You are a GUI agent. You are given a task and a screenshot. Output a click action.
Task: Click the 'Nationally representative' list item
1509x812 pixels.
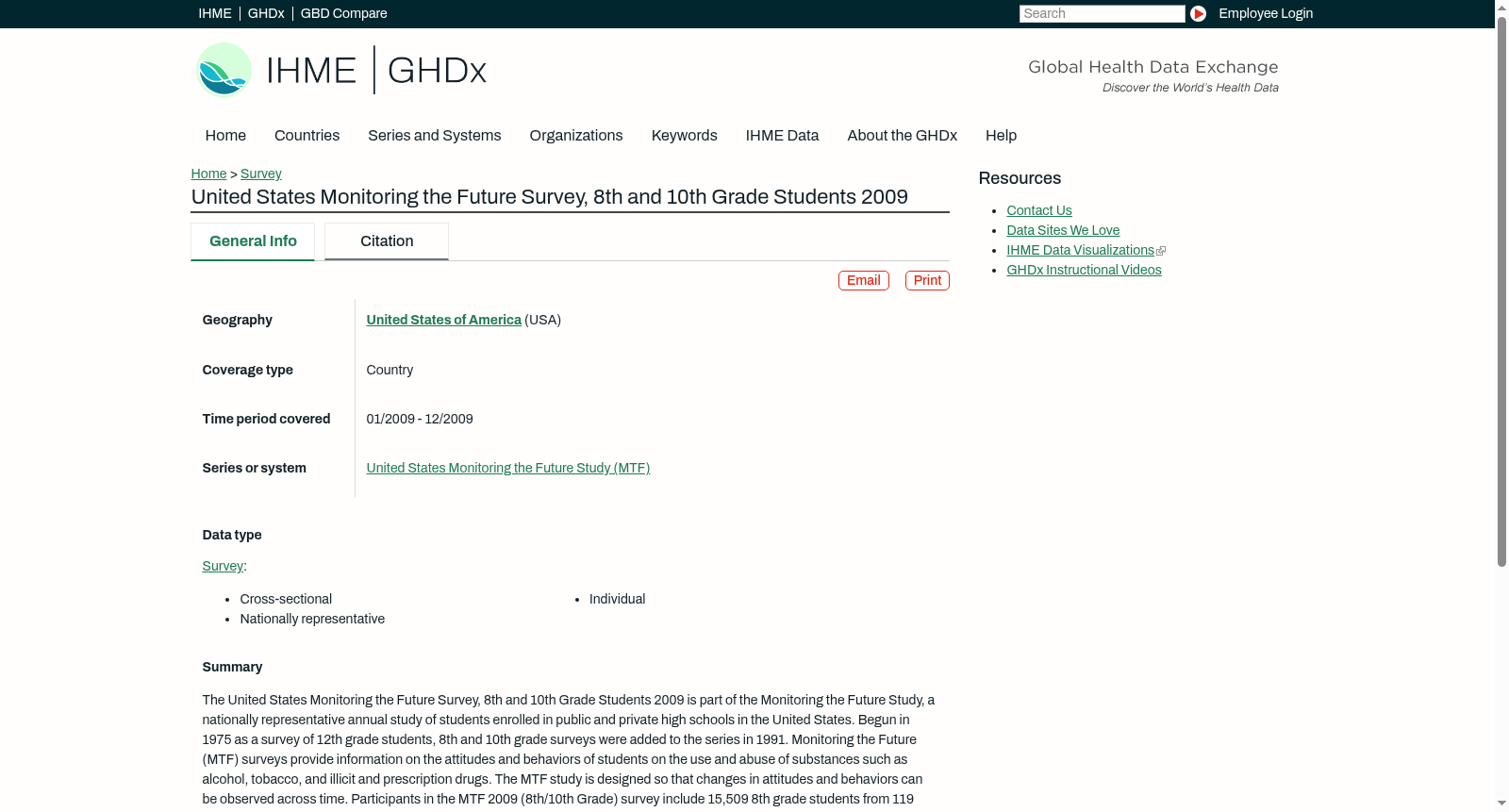(x=312, y=619)
